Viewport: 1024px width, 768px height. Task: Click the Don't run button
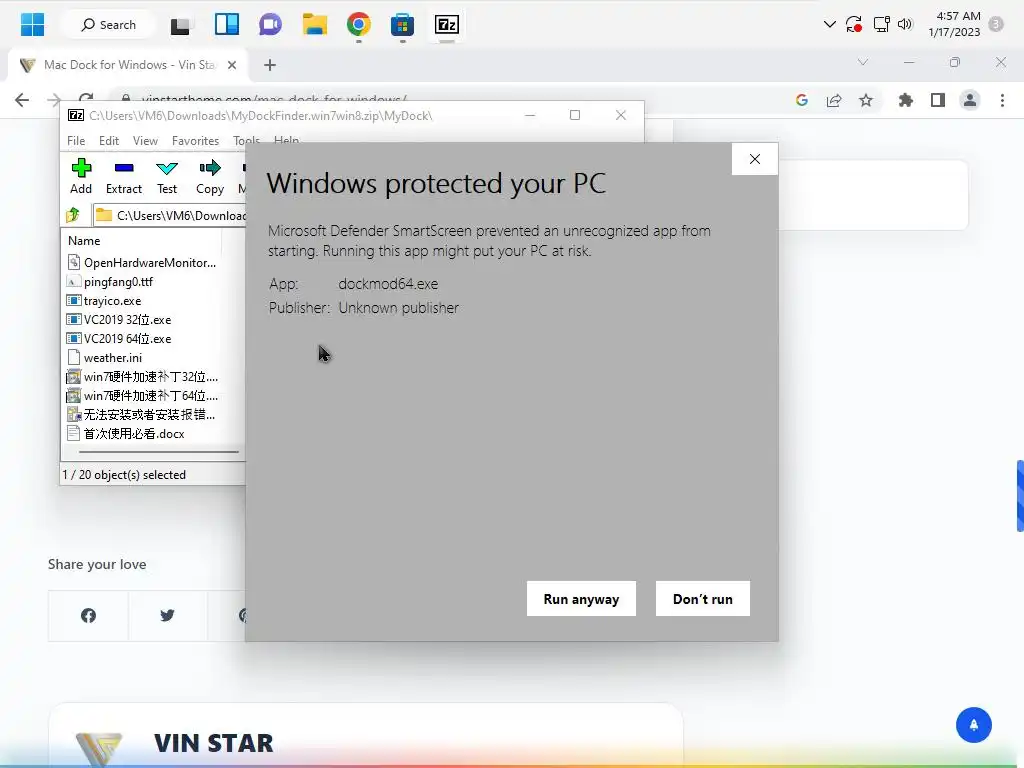click(703, 599)
